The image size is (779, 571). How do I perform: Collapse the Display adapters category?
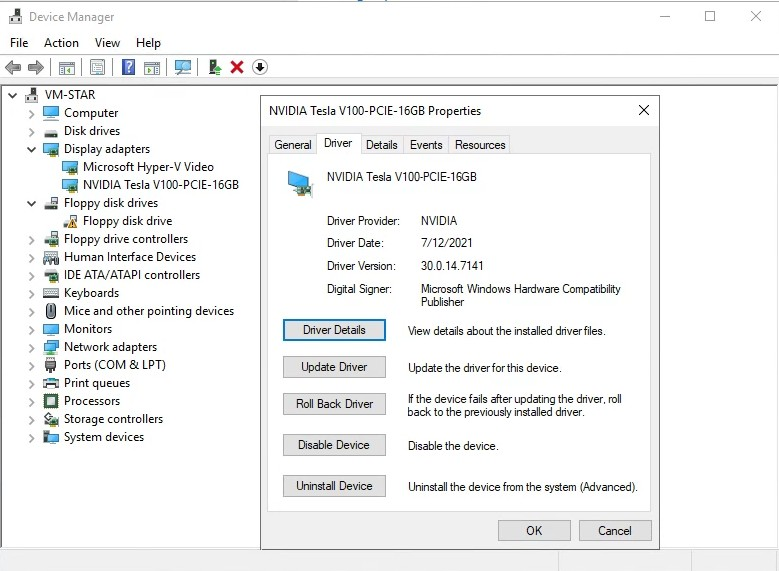pyautogui.click(x=31, y=149)
